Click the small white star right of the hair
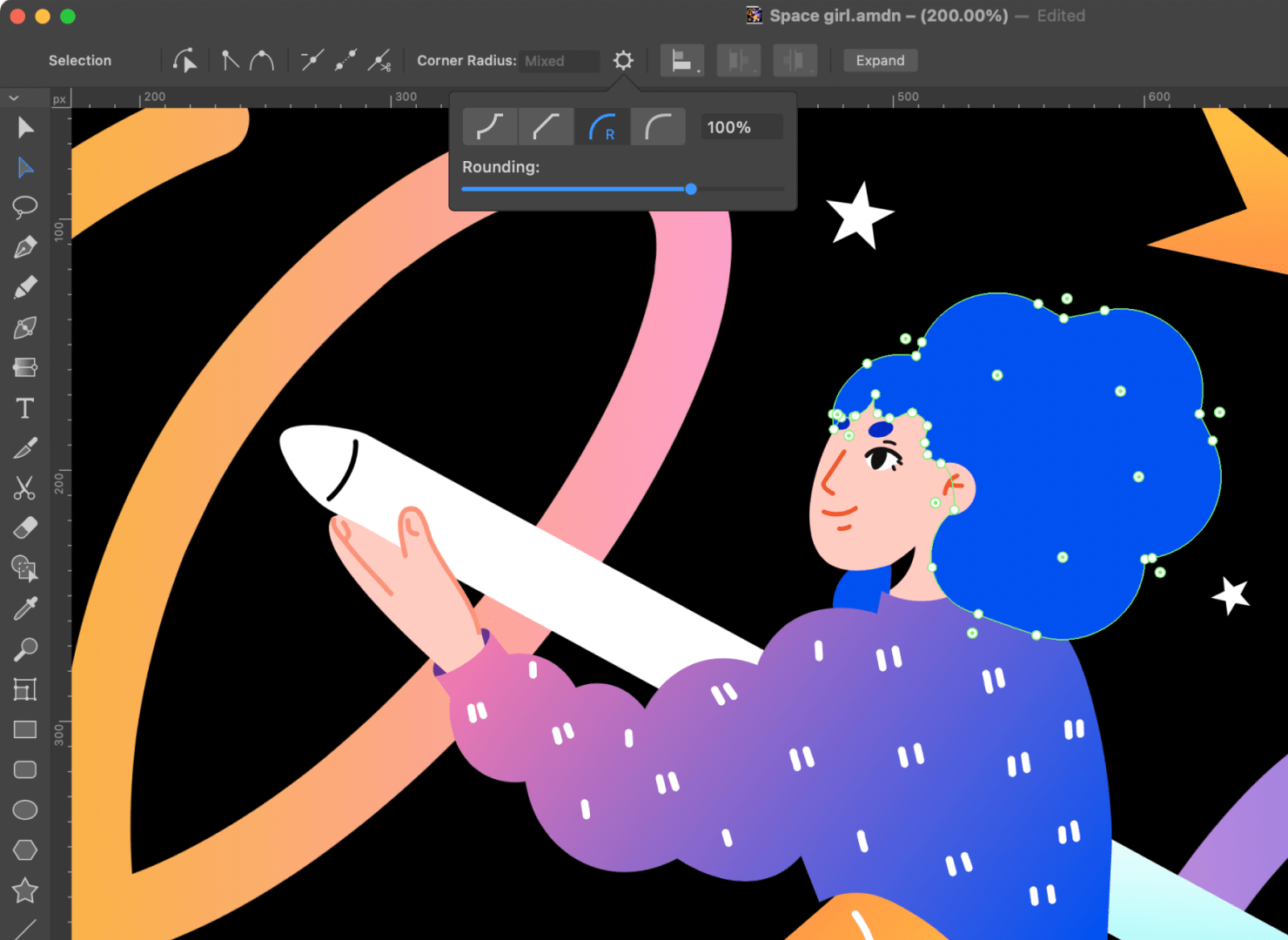 (x=1231, y=595)
